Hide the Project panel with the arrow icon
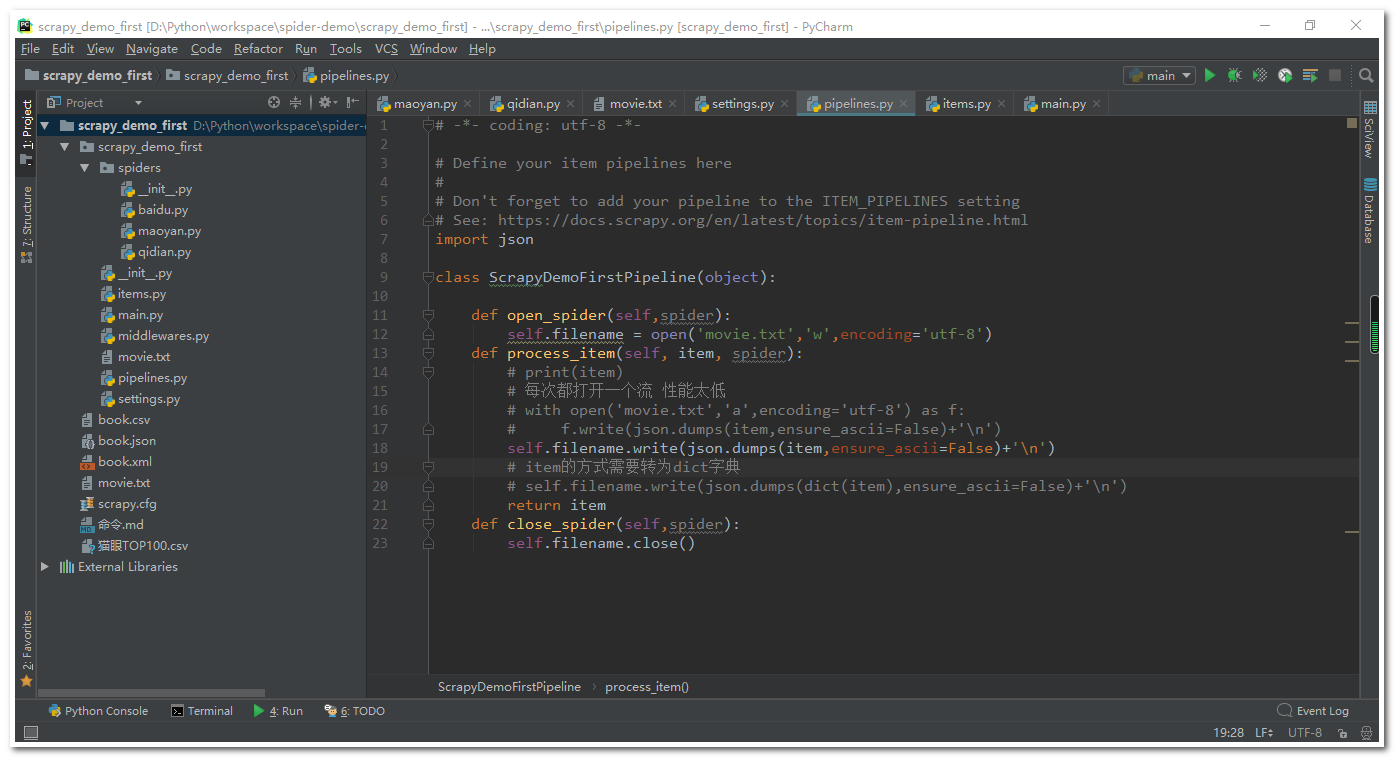This screenshot has width=1395, height=758. pyautogui.click(x=352, y=102)
